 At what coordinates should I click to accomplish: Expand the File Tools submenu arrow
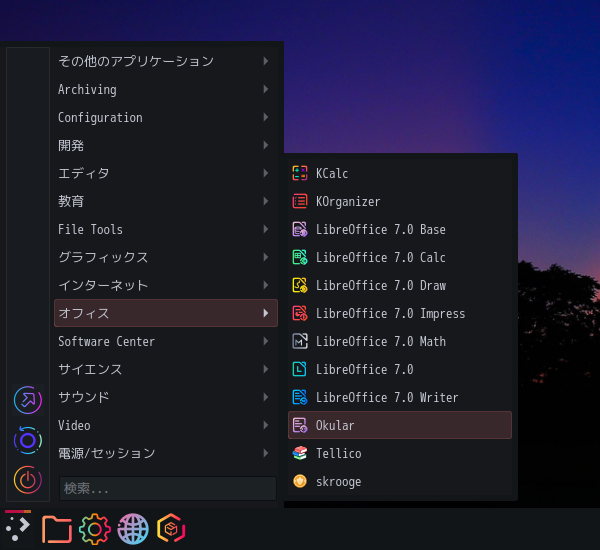[x=266, y=229]
